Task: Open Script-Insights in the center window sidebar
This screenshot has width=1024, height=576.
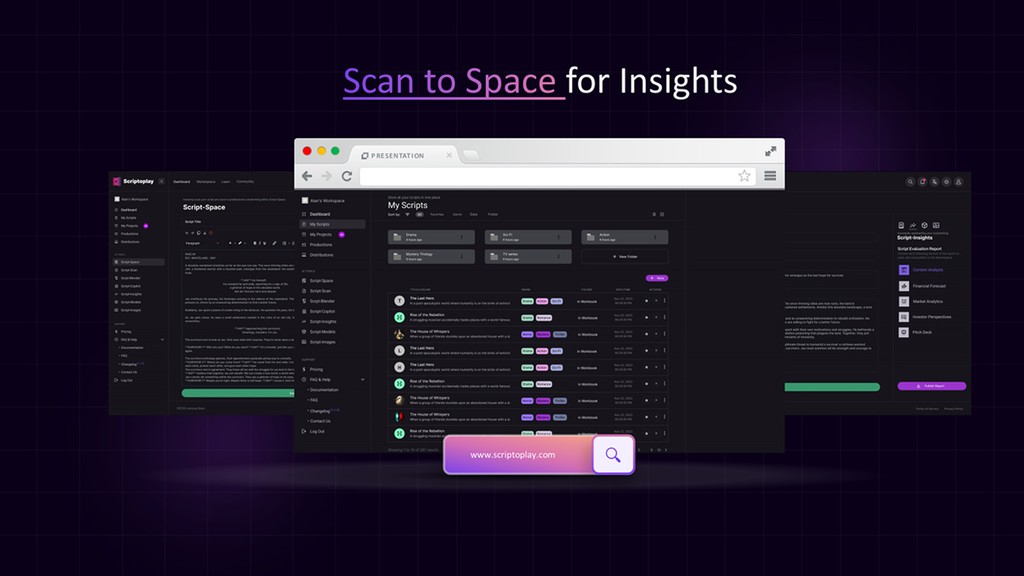Action: coord(323,321)
